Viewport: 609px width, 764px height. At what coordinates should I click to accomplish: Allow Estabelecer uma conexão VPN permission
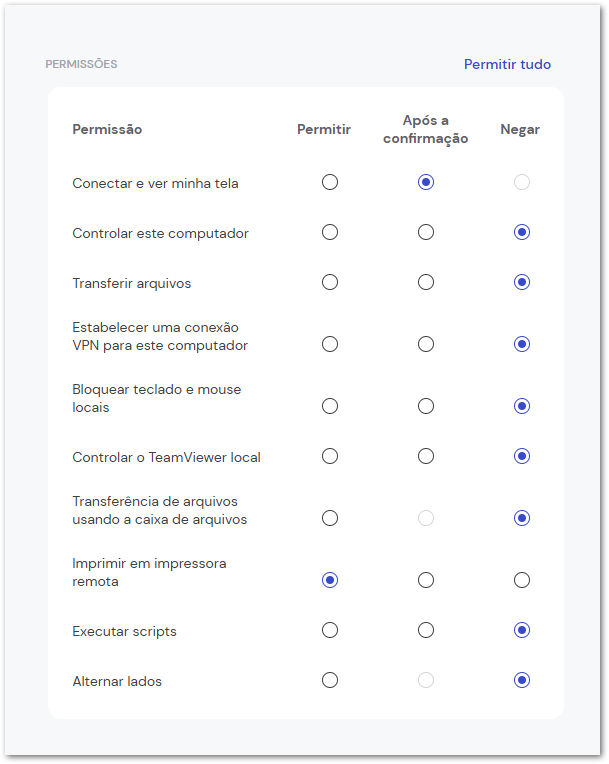click(330, 344)
